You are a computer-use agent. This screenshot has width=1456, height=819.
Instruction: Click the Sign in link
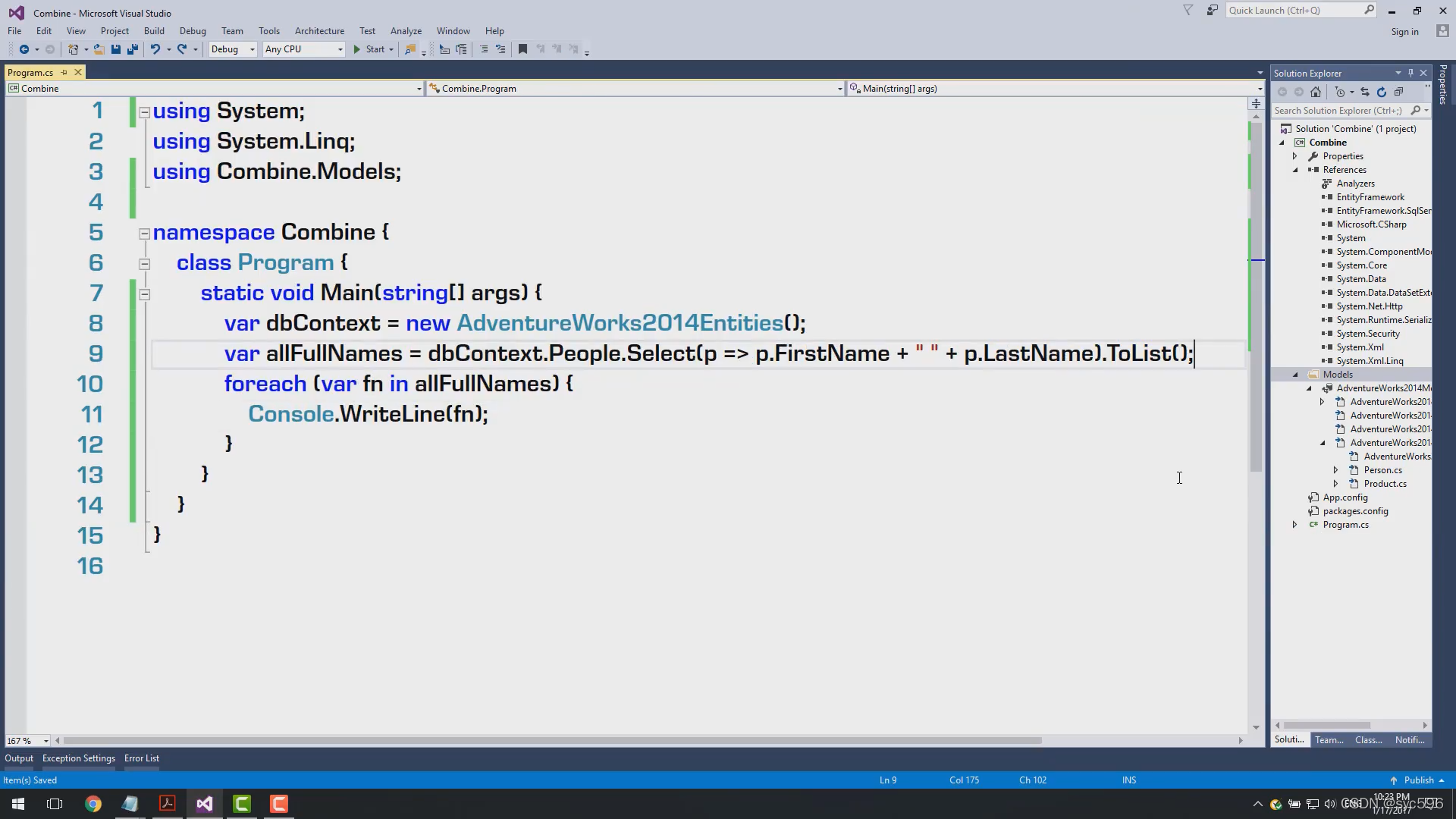tap(1404, 32)
